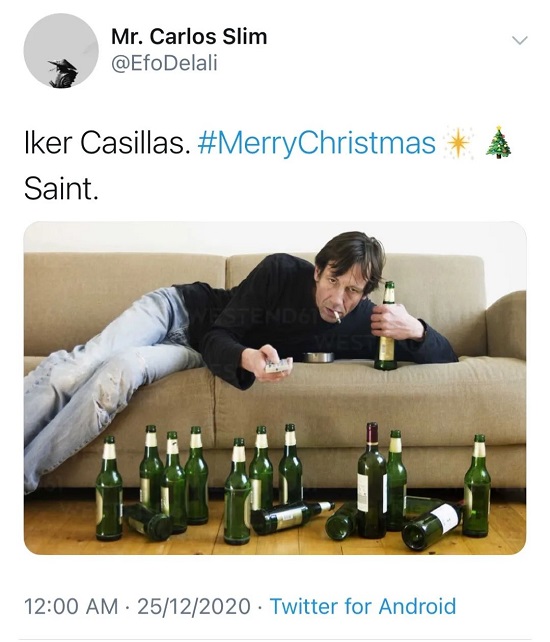Click the 25/12/2020 date
The height and width of the screenshot is (642, 550).
click(x=194, y=606)
